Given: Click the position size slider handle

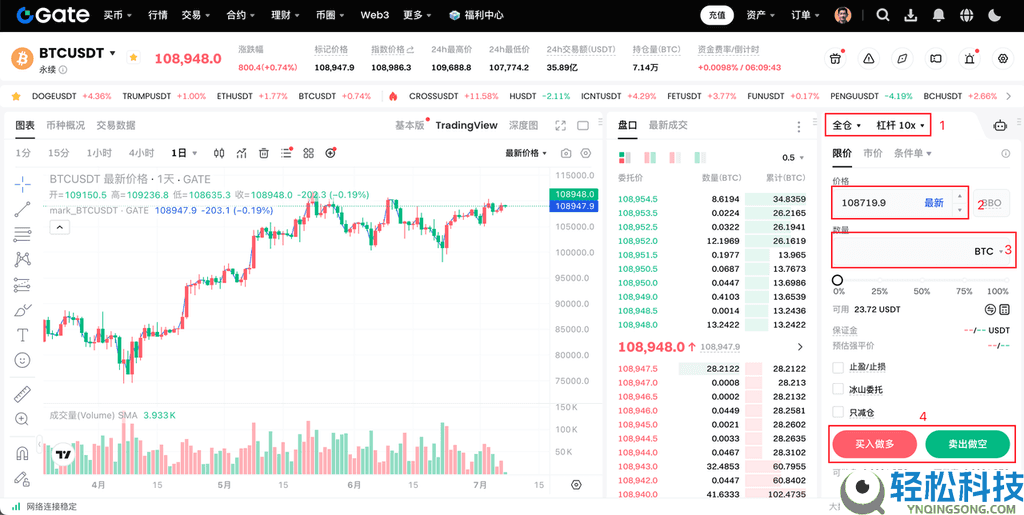Looking at the screenshot, I should coord(837,280).
